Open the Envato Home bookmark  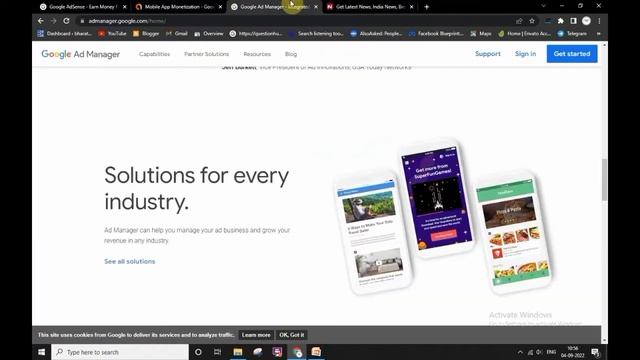tap(524, 33)
